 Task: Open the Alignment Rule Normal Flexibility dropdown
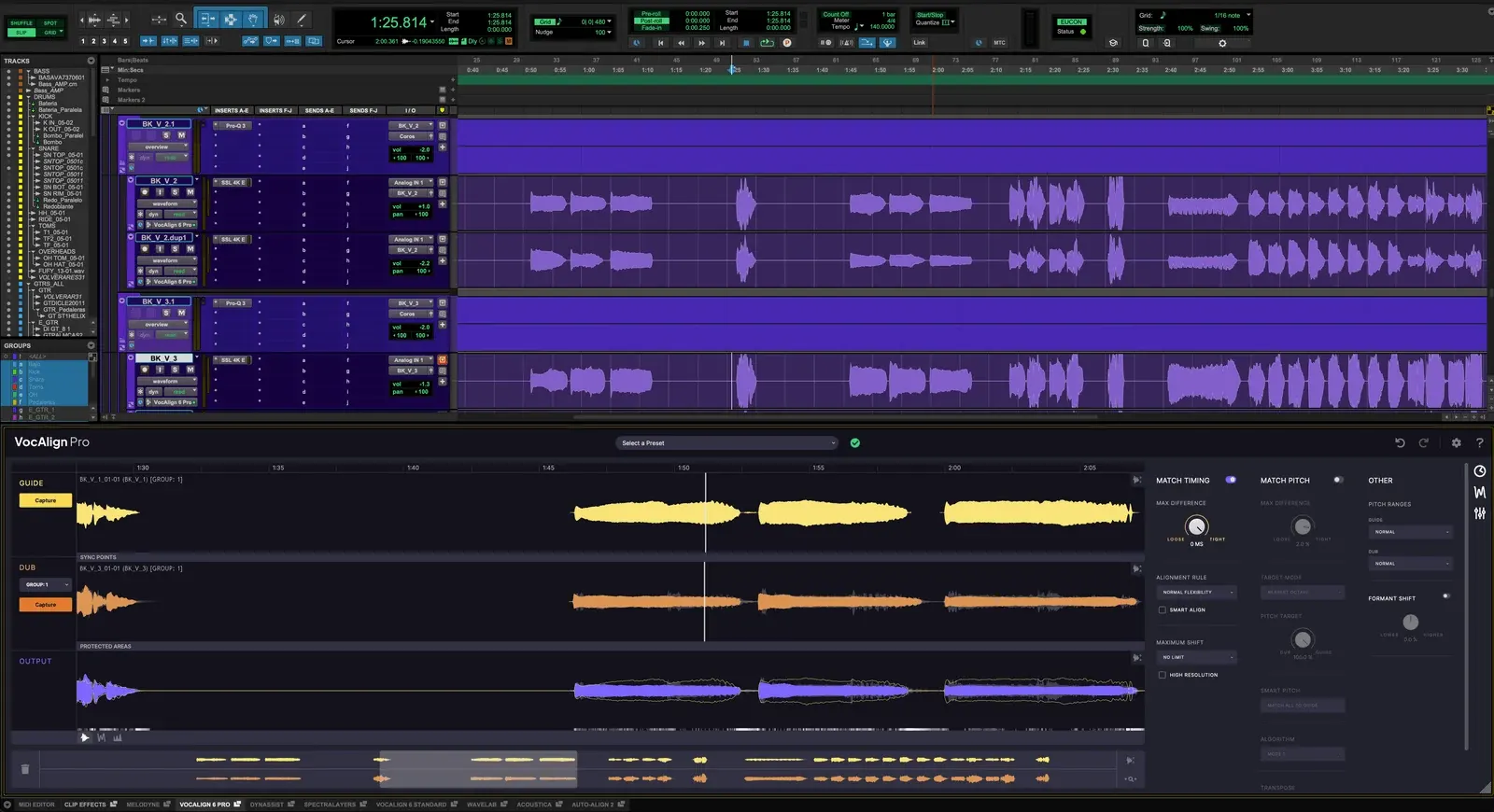tap(1197, 592)
